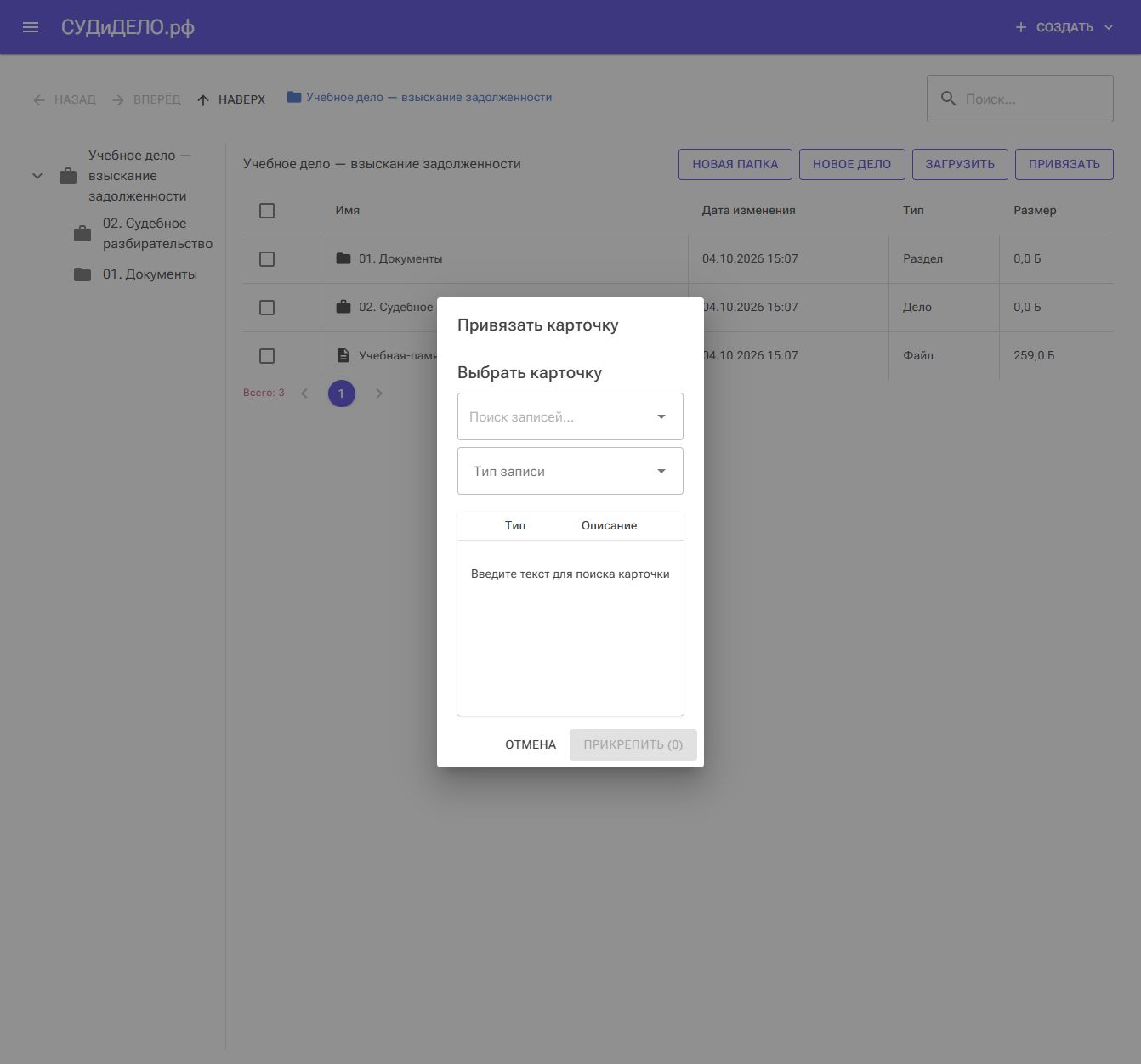The width and height of the screenshot is (1141, 1064).
Task: Click the НОВАЯ ПАПКА button
Action: tap(735, 164)
